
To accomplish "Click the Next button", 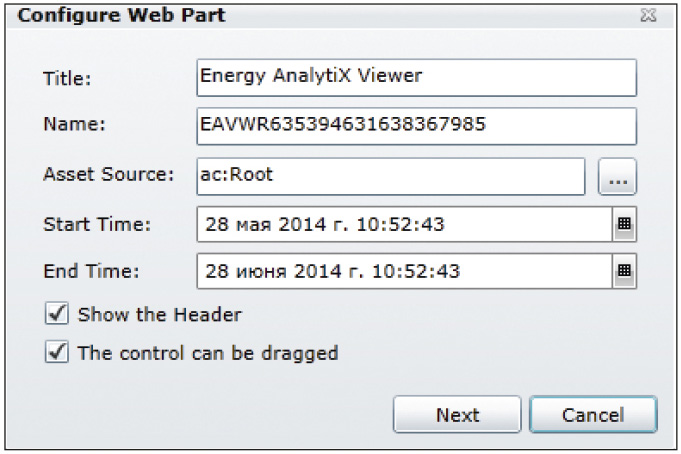I will tap(457, 414).
